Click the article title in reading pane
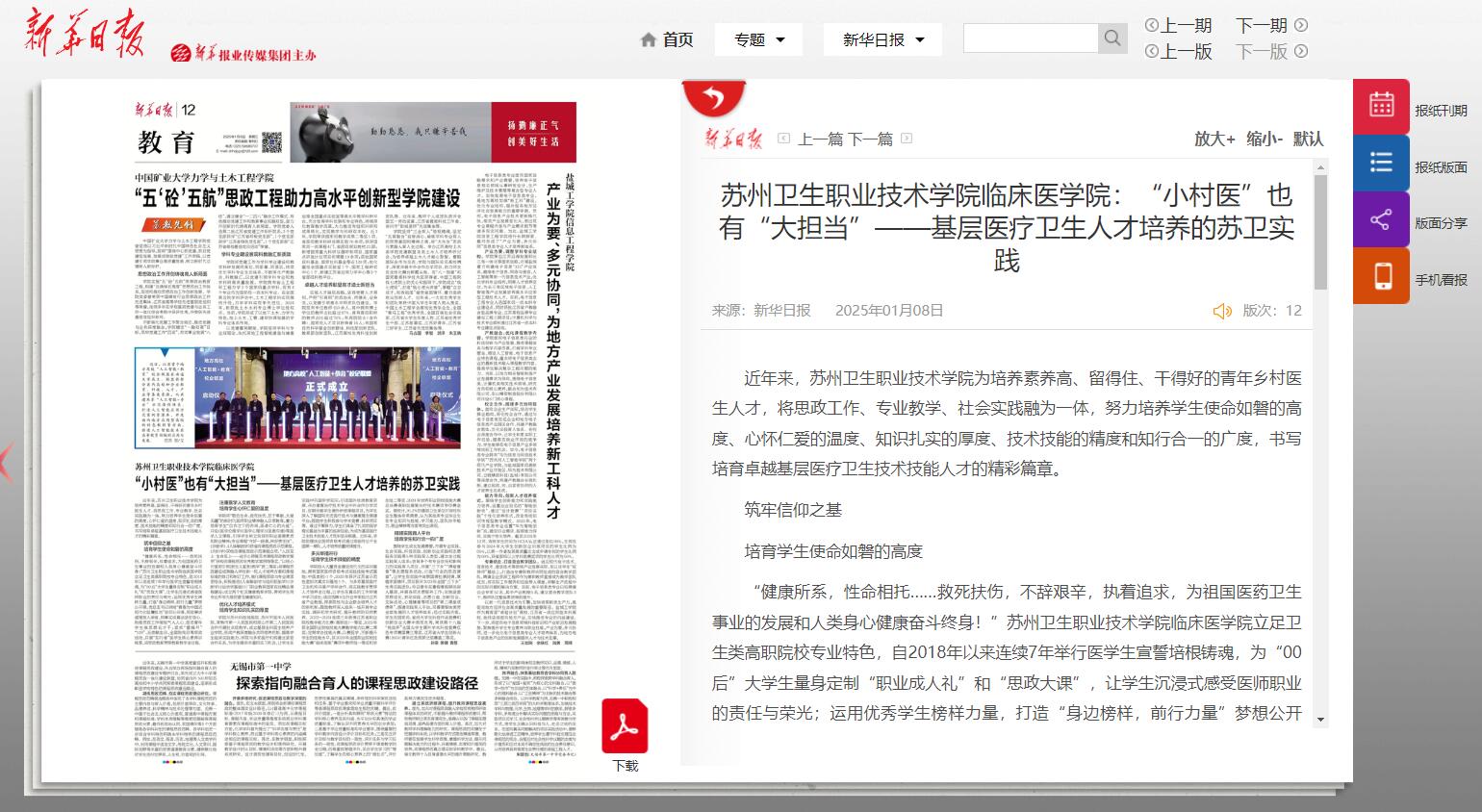 [x=1007, y=228]
